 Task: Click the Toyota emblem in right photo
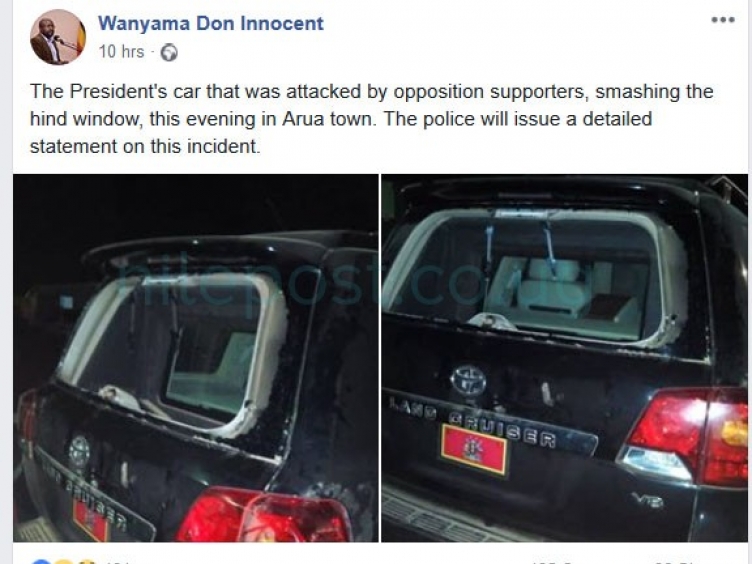[469, 380]
